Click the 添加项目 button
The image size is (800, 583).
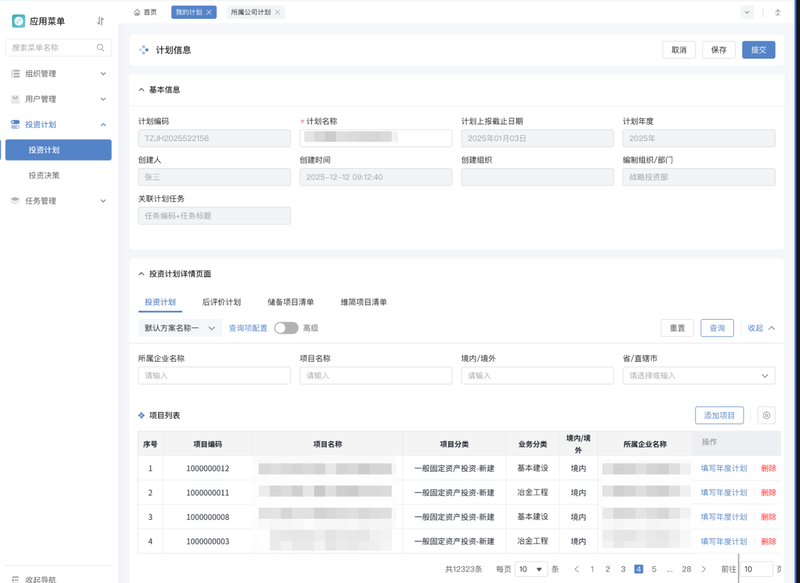coord(719,415)
